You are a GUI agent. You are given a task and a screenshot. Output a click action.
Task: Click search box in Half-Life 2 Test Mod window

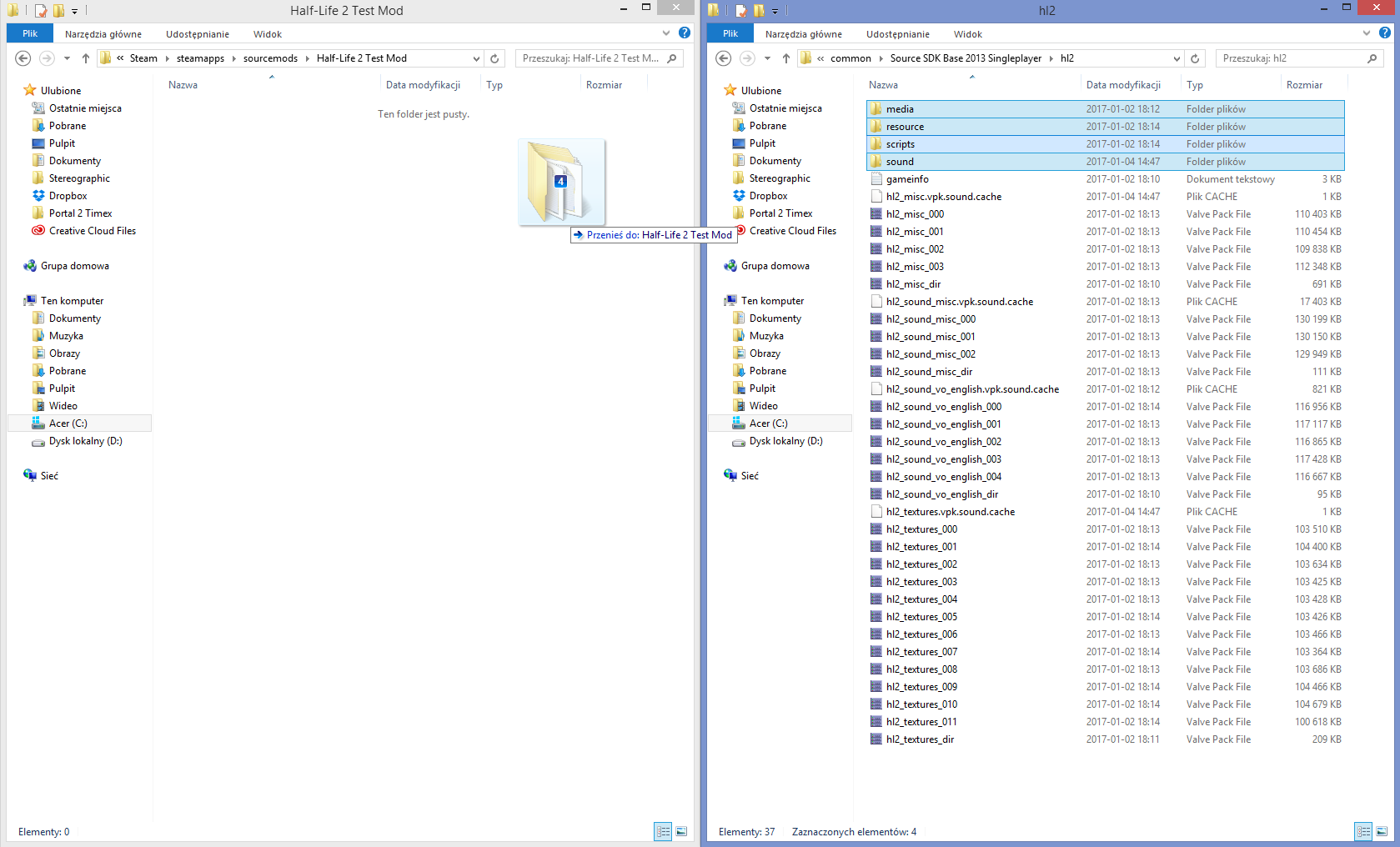(600, 58)
